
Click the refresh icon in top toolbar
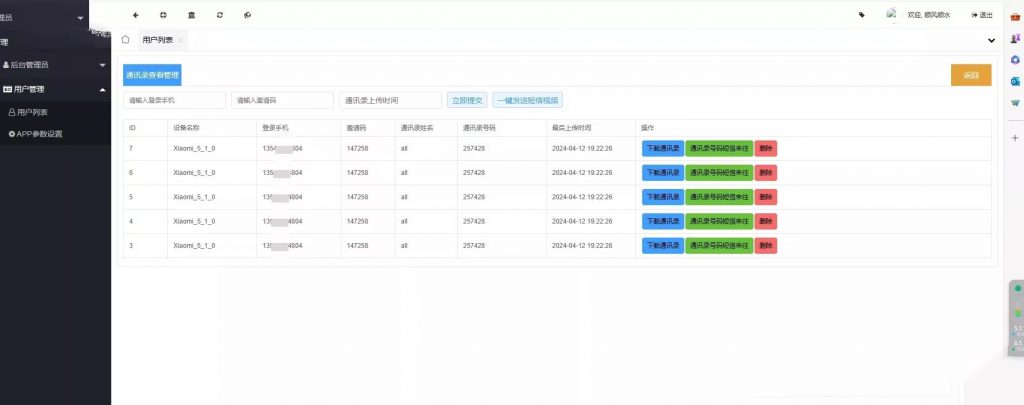(219, 15)
